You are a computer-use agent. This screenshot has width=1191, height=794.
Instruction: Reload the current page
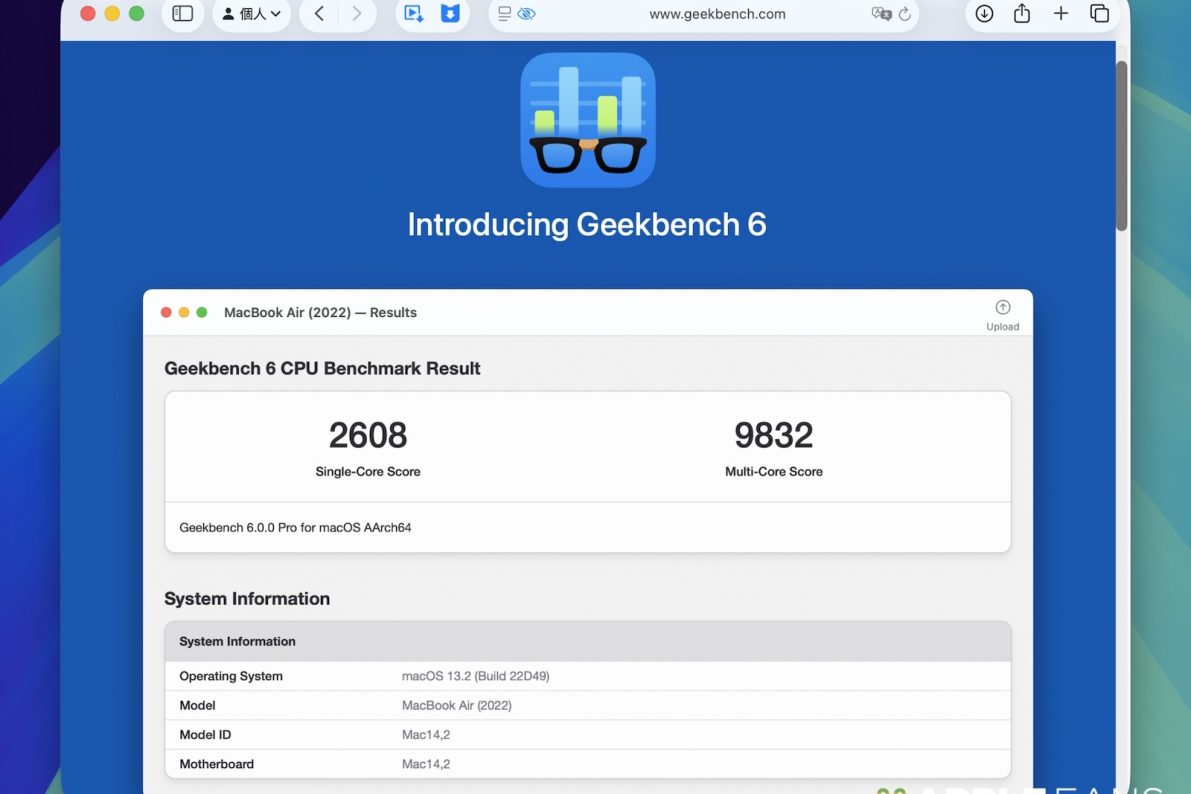tap(905, 14)
